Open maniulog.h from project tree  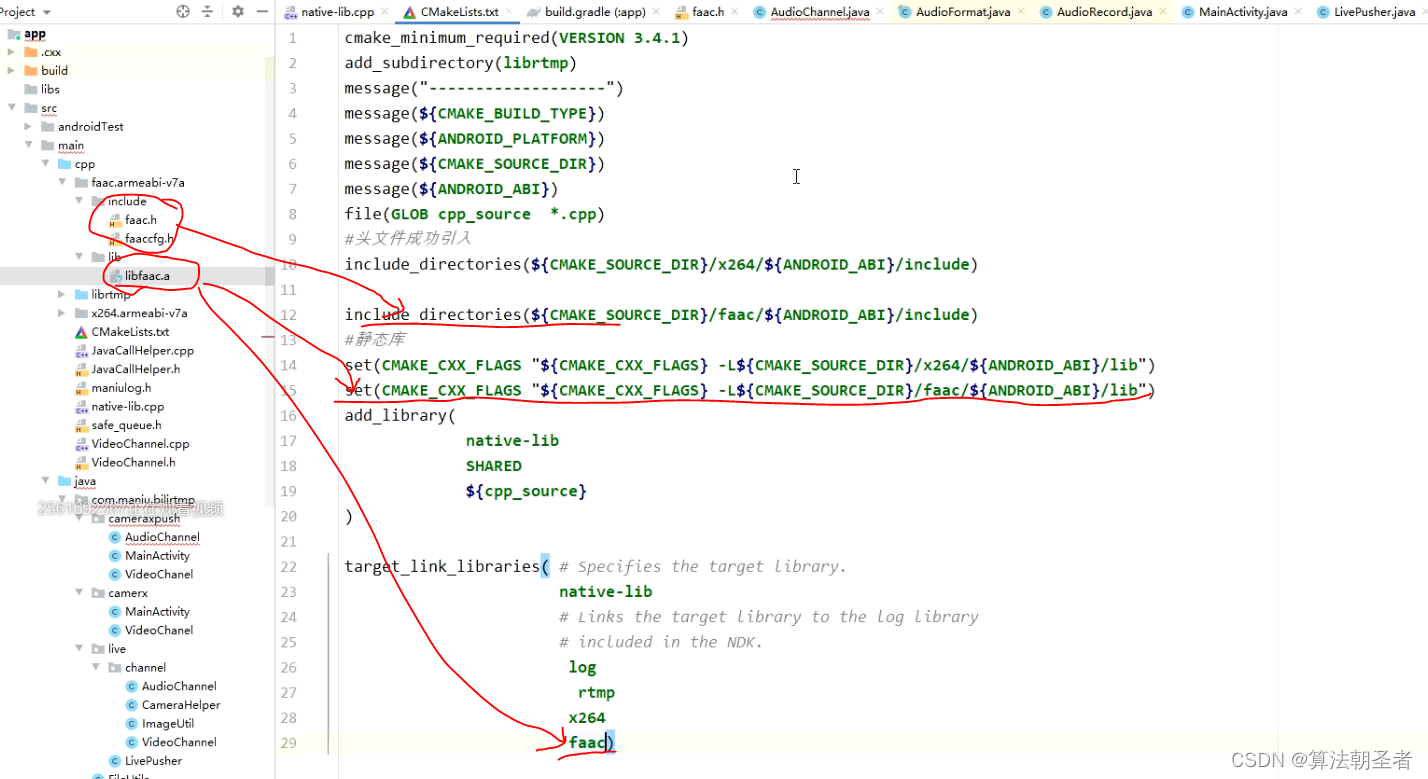[121, 388]
